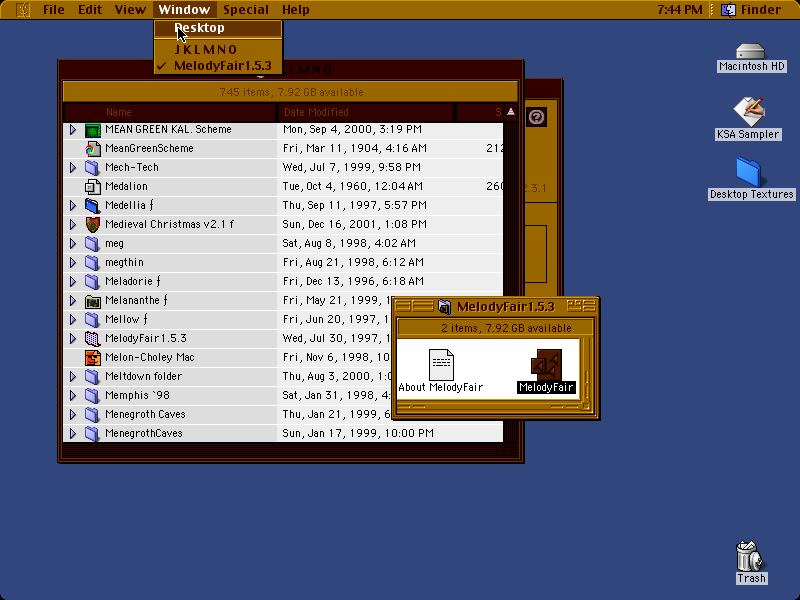Expand the megthin folder triangle

pyautogui.click(x=73, y=263)
